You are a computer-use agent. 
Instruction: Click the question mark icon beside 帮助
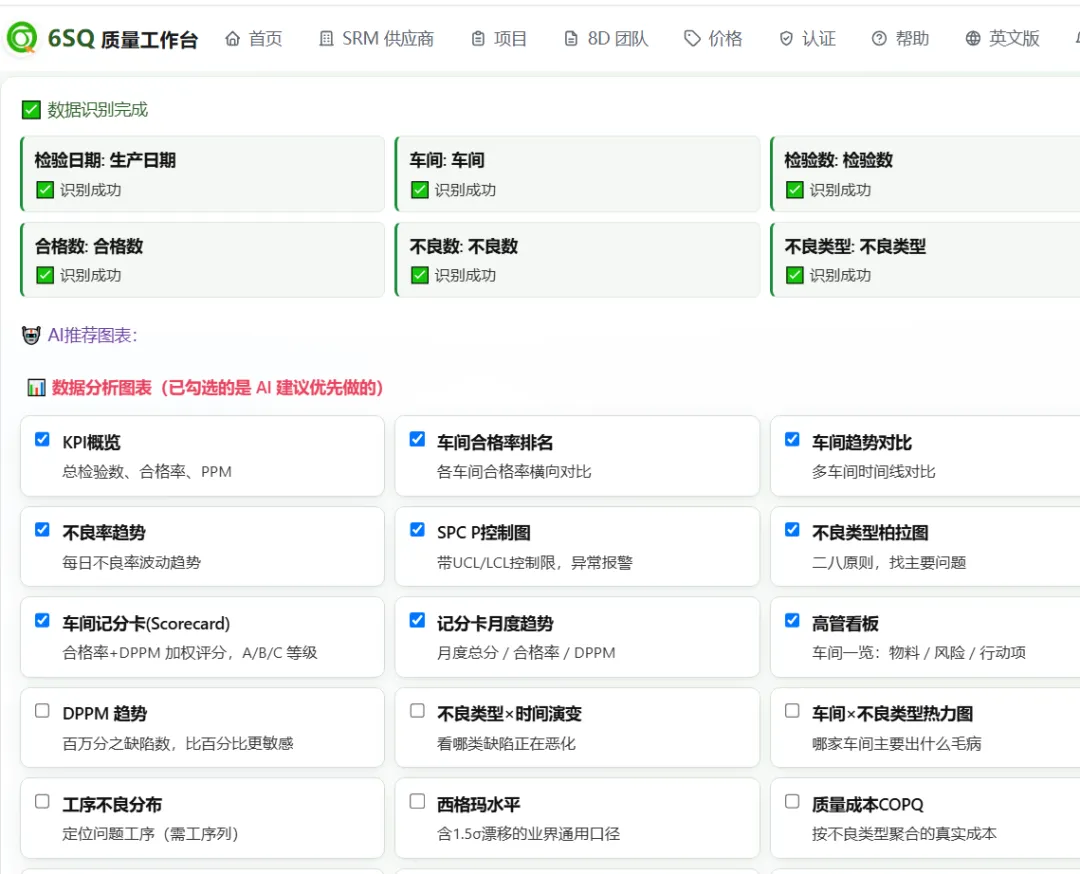[x=879, y=39]
